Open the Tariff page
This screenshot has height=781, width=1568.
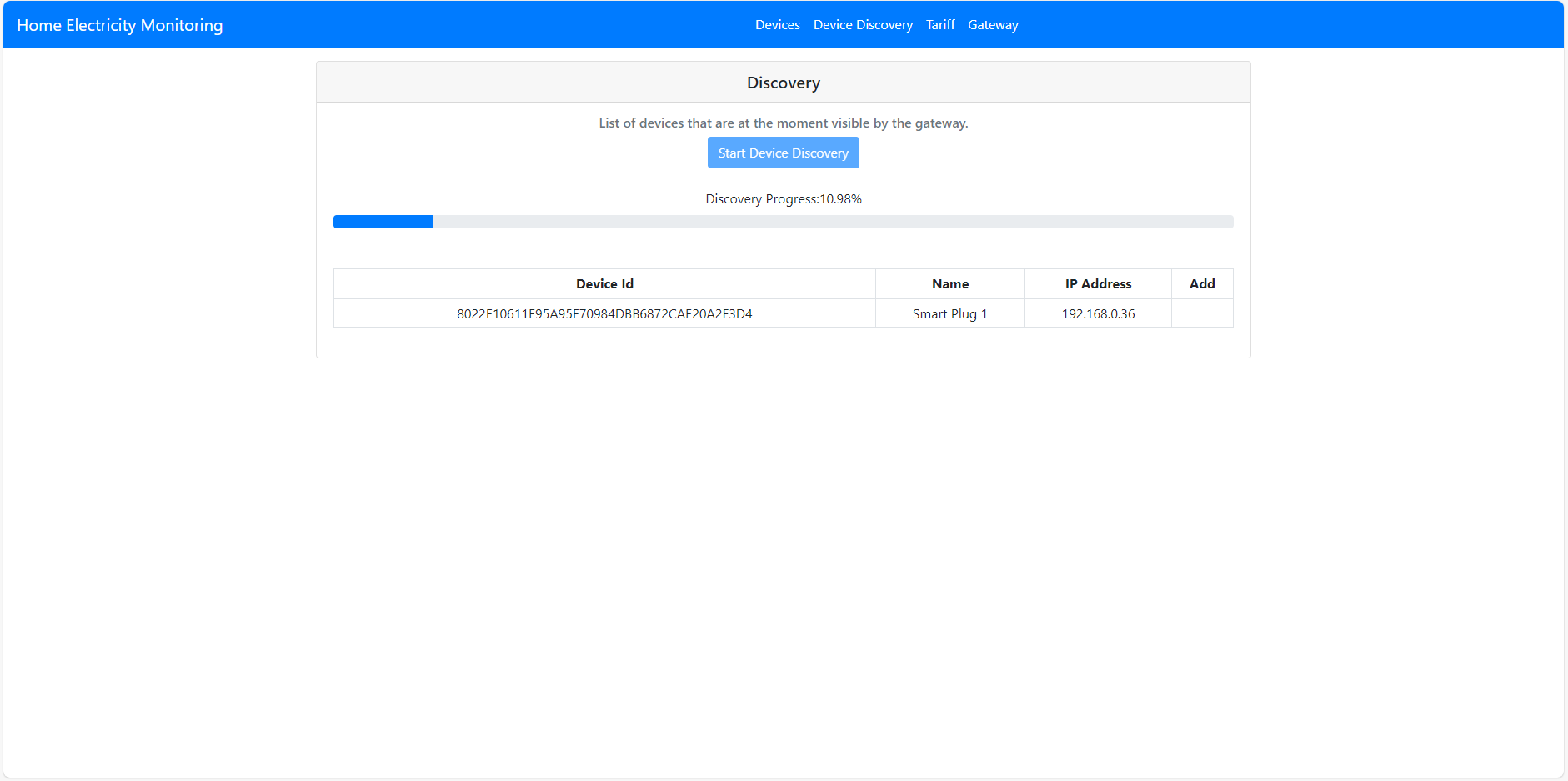click(x=940, y=24)
